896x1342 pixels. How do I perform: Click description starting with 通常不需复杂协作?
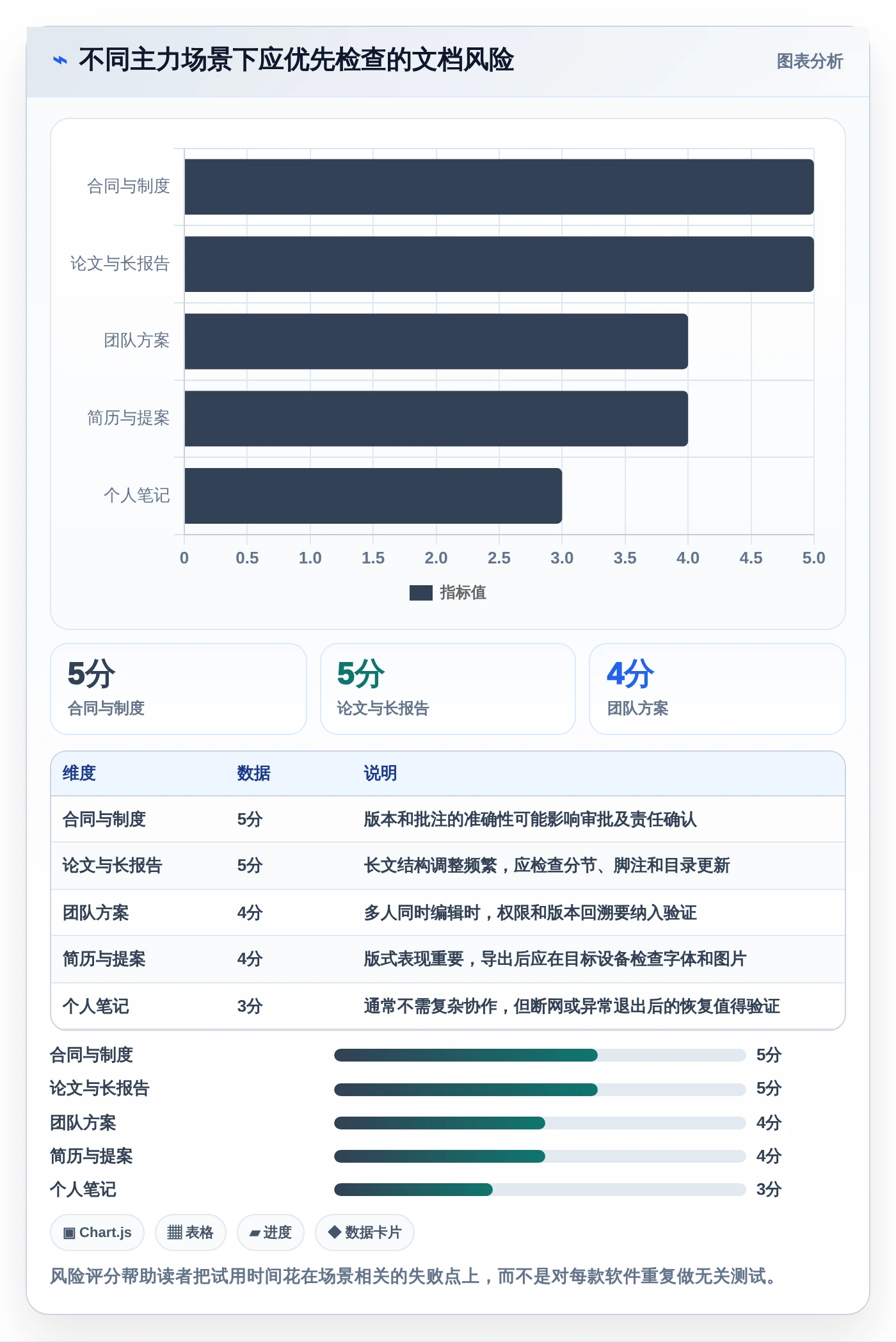572,1006
